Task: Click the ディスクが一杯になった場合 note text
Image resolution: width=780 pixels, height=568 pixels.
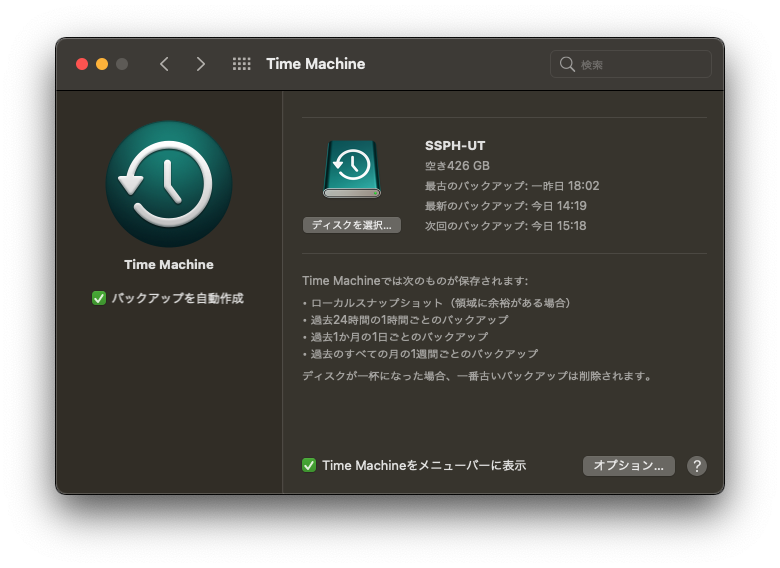Action: click(x=478, y=376)
